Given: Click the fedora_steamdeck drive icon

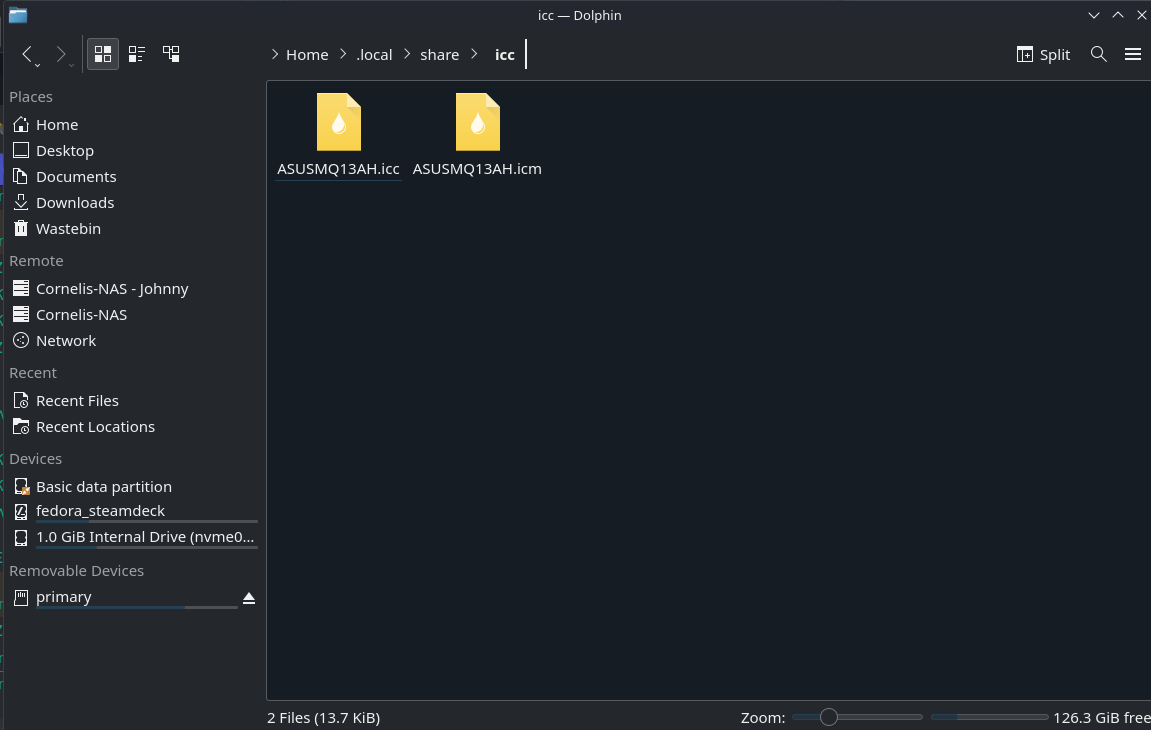Looking at the screenshot, I should point(21,512).
